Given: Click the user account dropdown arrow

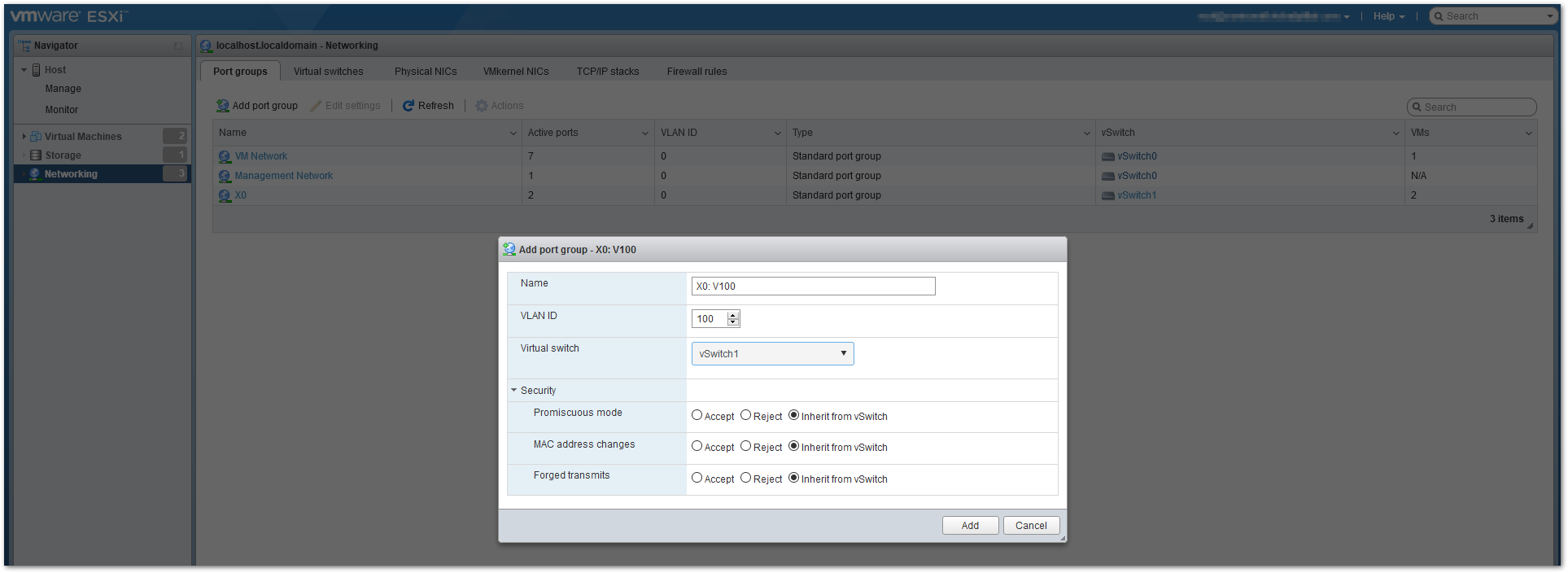Looking at the screenshot, I should (1347, 17).
